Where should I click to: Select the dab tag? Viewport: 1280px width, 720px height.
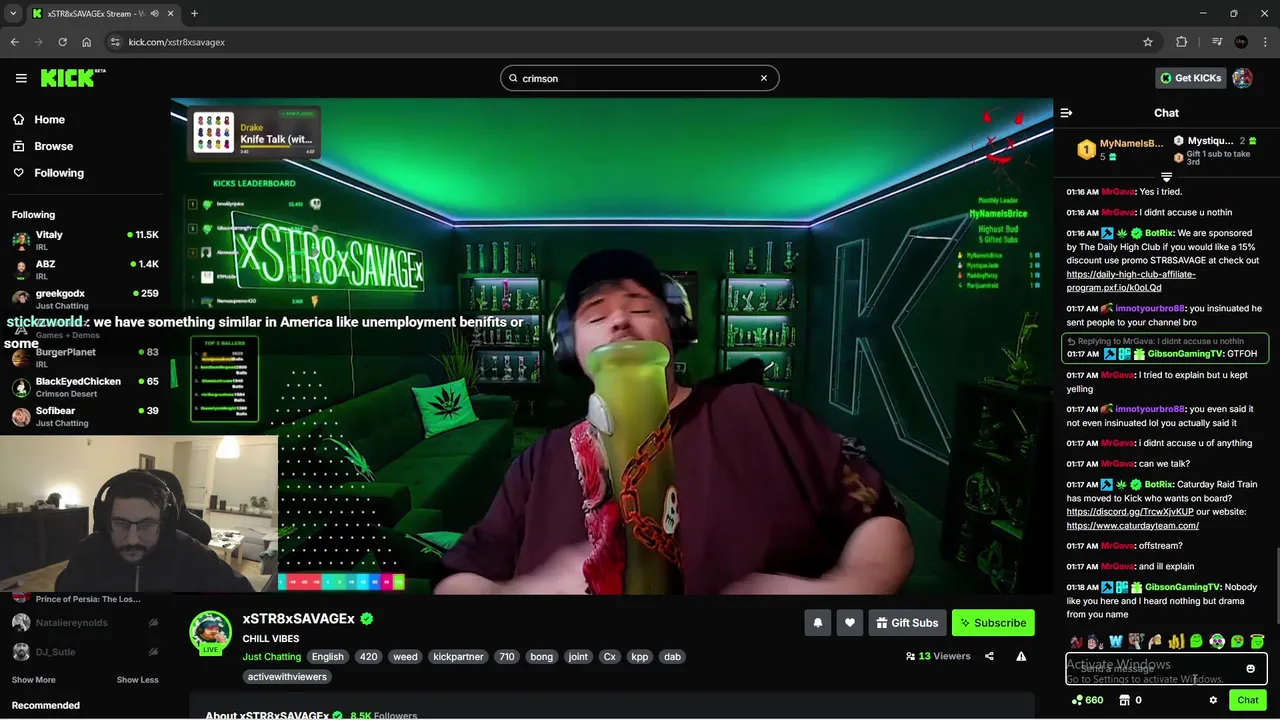coord(672,657)
